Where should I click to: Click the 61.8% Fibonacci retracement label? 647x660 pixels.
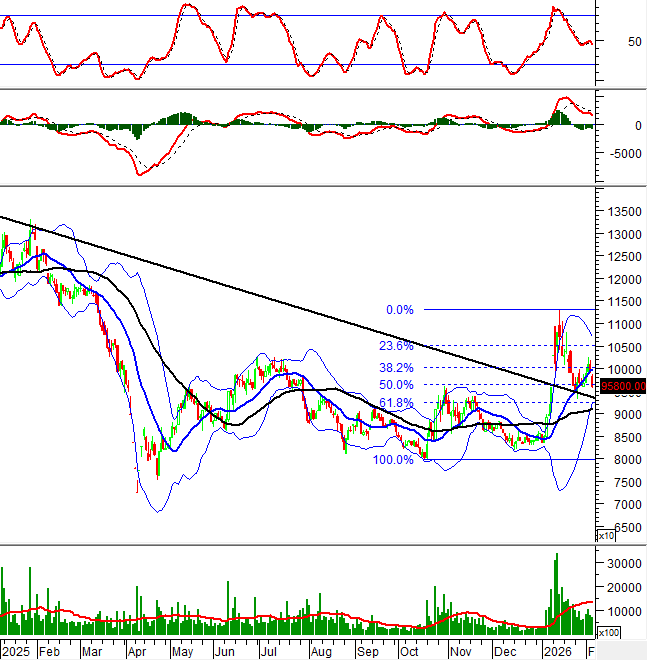point(396,403)
